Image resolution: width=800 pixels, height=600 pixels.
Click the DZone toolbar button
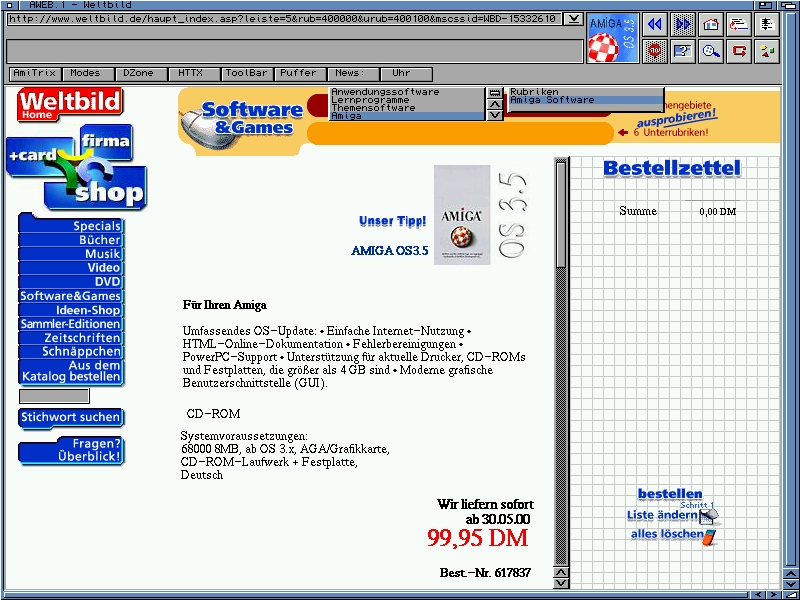[141, 73]
